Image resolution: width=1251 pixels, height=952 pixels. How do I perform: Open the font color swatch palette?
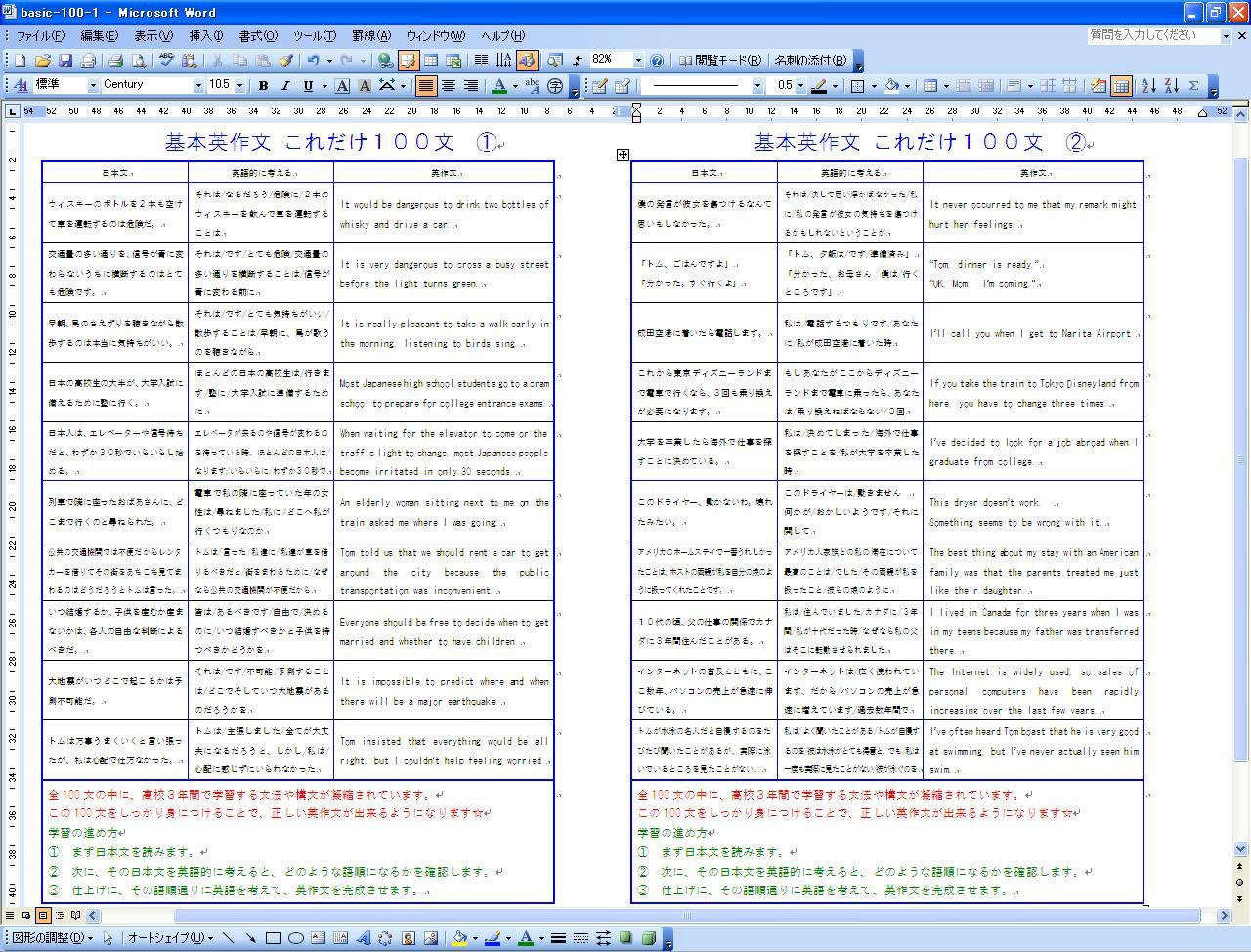pyautogui.click(x=515, y=85)
